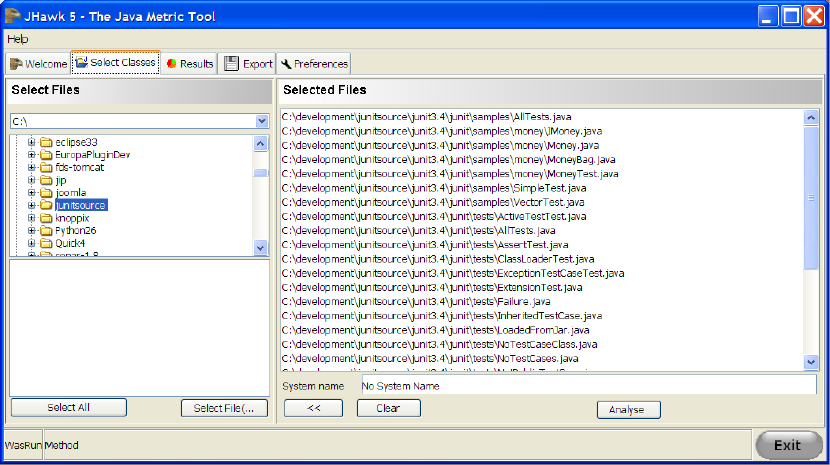Switch to the Export tab
This screenshot has height=465, width=830.
tap(248, 64)
